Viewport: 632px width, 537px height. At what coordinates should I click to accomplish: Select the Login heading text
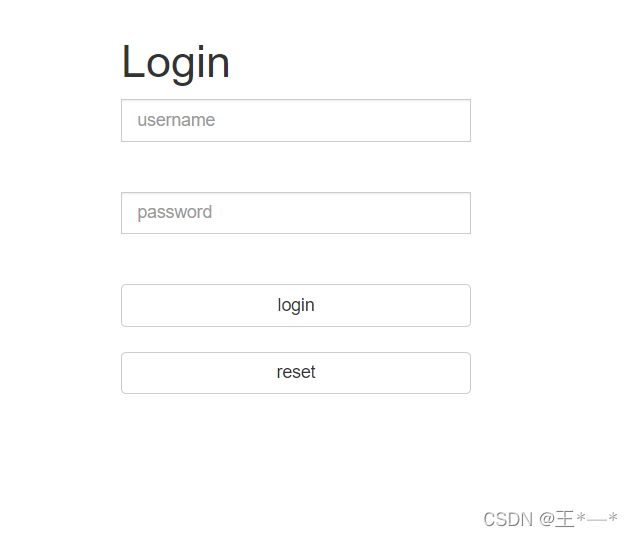point(176,63)
